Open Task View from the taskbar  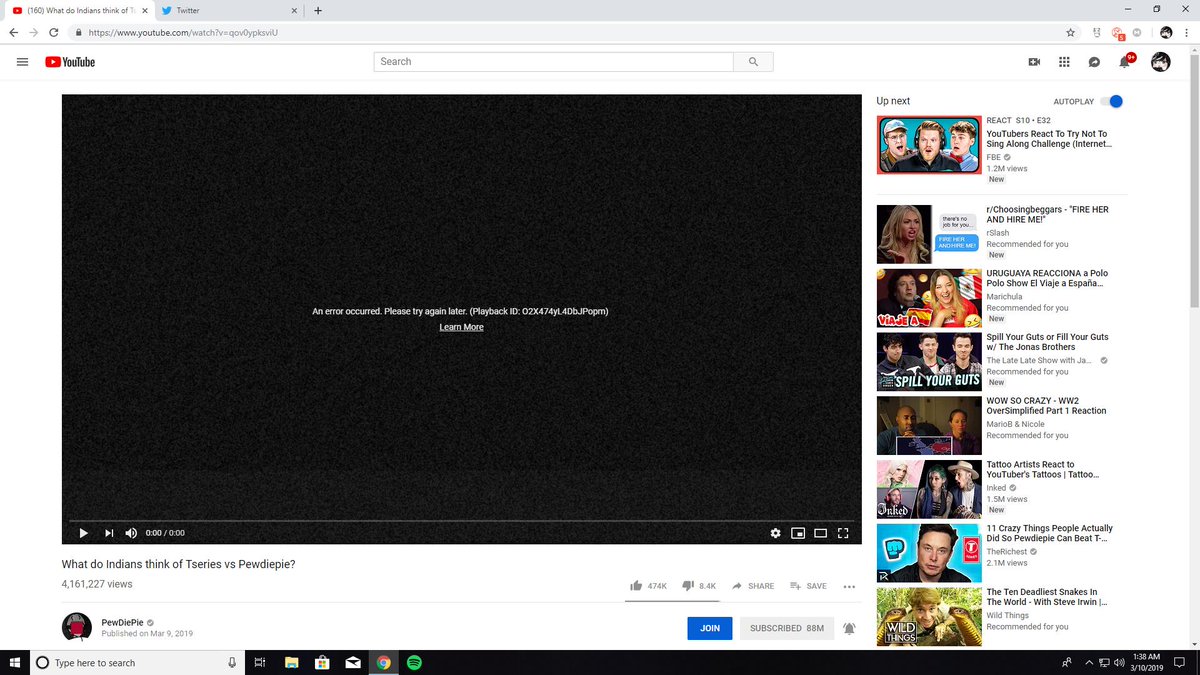point(259,662)
